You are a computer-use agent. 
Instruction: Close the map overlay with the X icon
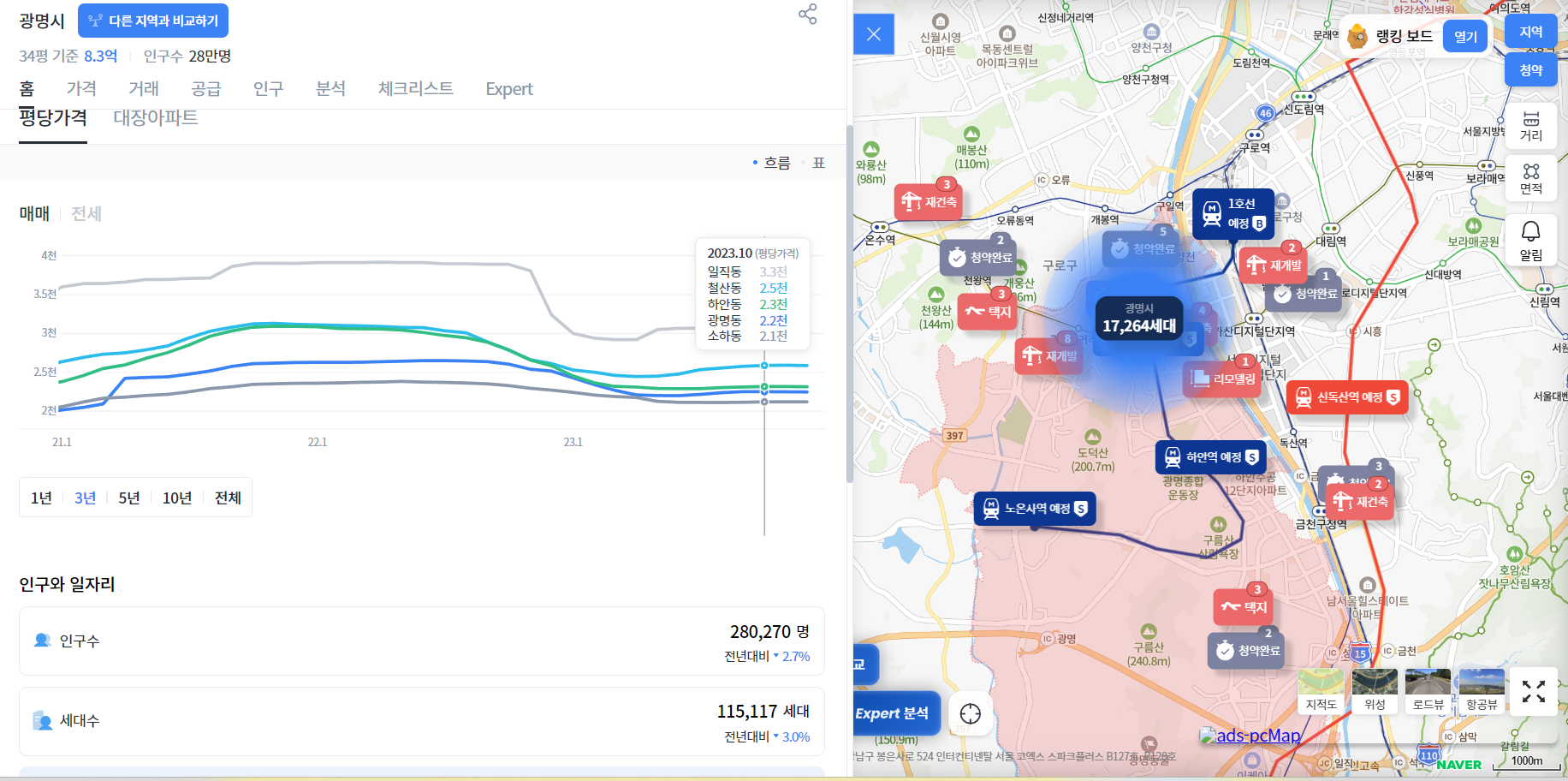(874, 34)
